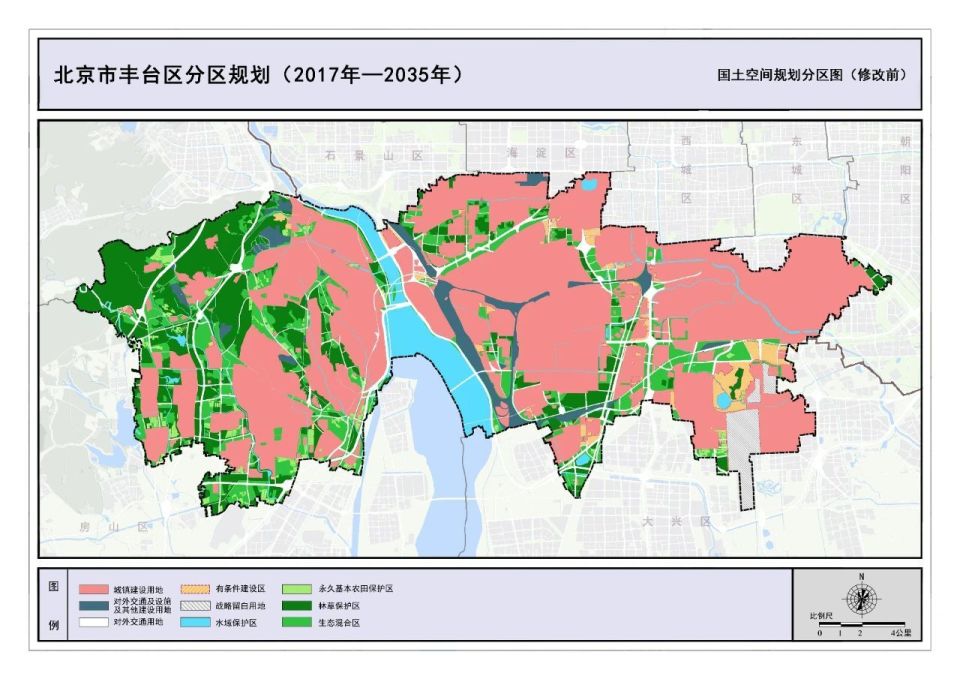Select the legend text 有条件建设区
Screen dimensions: 960x679
241,589
